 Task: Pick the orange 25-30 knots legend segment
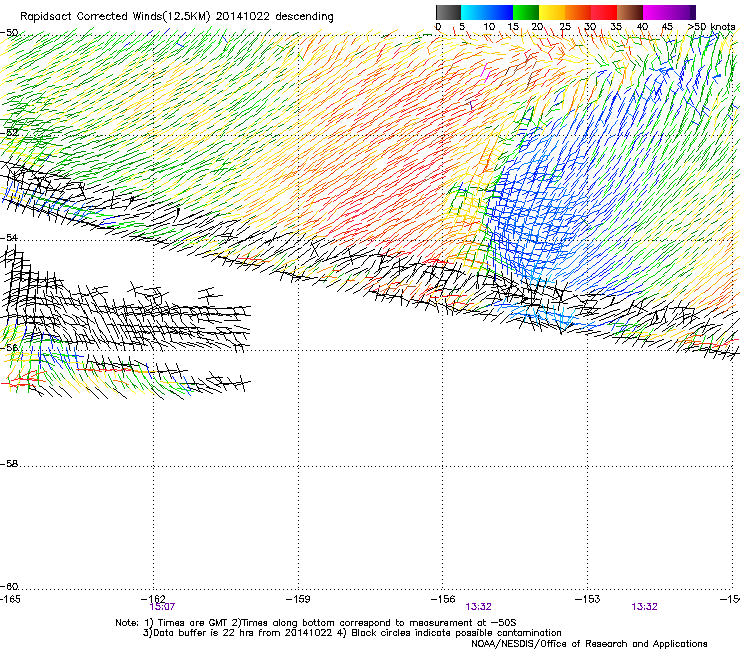pos(578,12)
